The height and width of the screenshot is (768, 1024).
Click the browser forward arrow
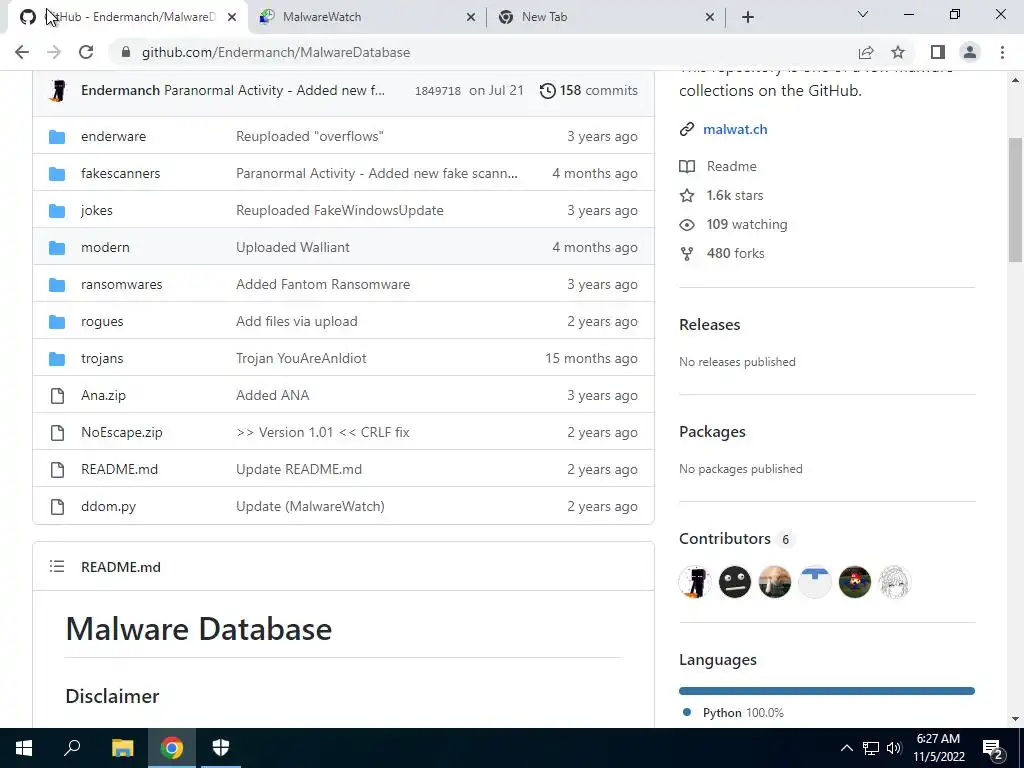54,52
